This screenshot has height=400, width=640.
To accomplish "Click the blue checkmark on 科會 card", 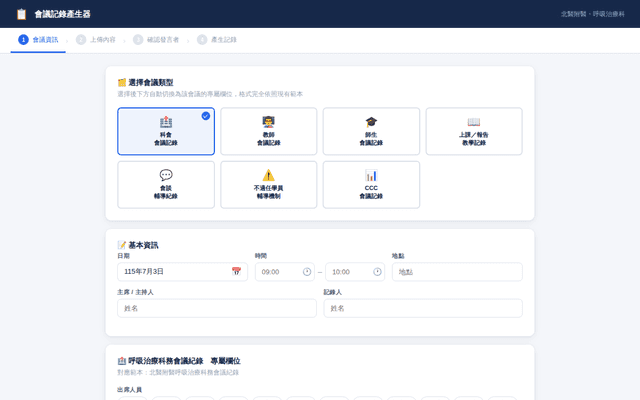I will coord(206,116).
